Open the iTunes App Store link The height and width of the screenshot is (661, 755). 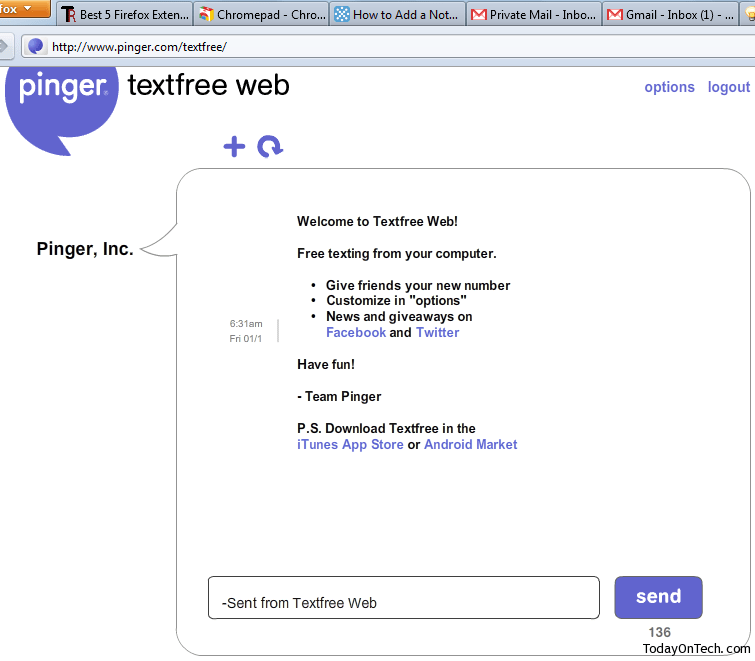point(350,444)
